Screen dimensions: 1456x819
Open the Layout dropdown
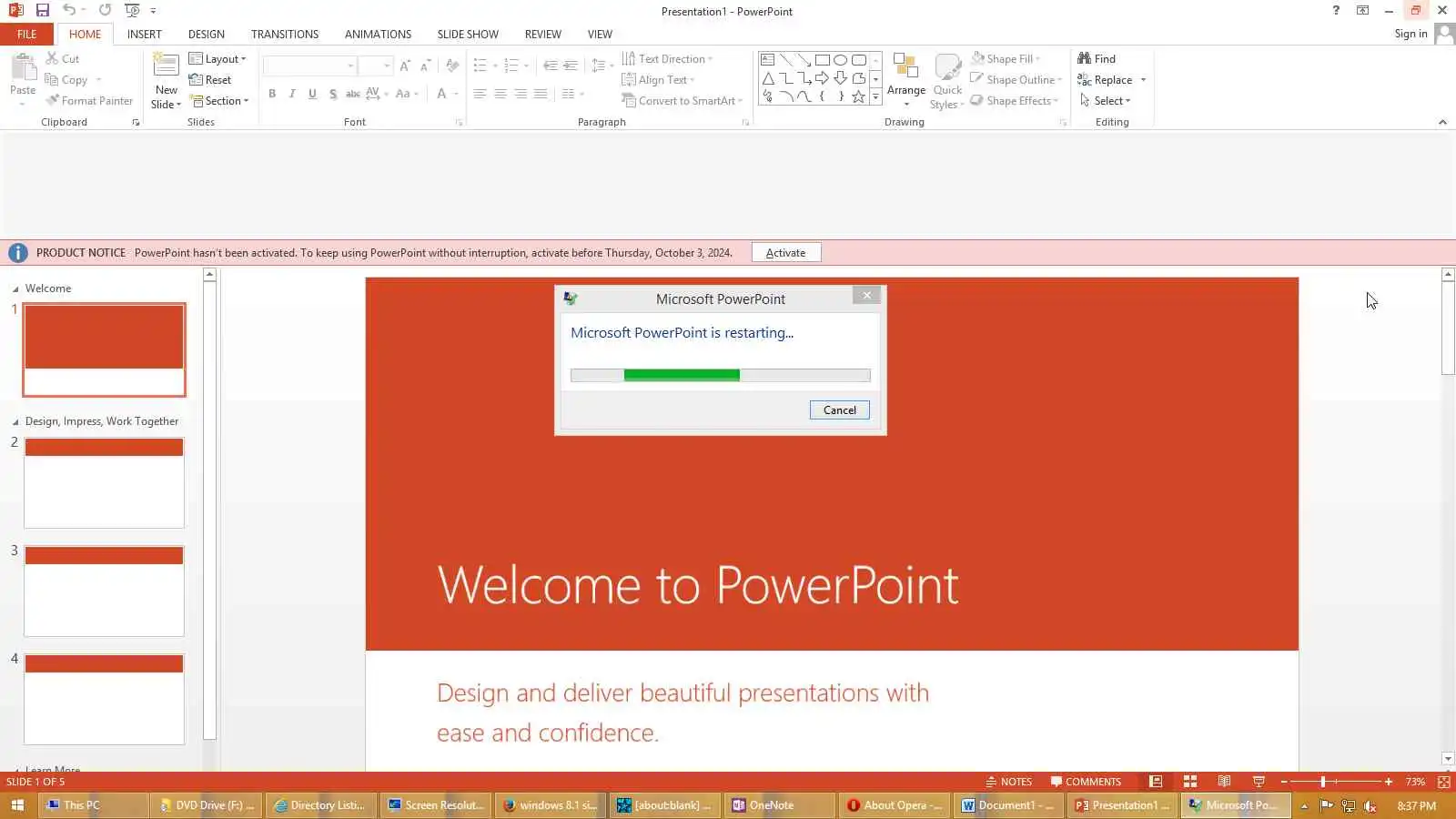217,59
